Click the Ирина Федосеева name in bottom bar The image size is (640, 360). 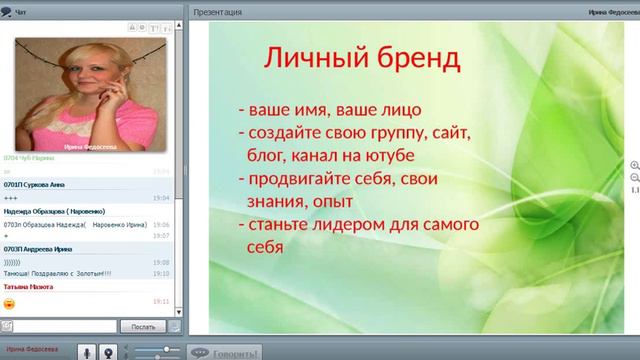pos(32,349)
